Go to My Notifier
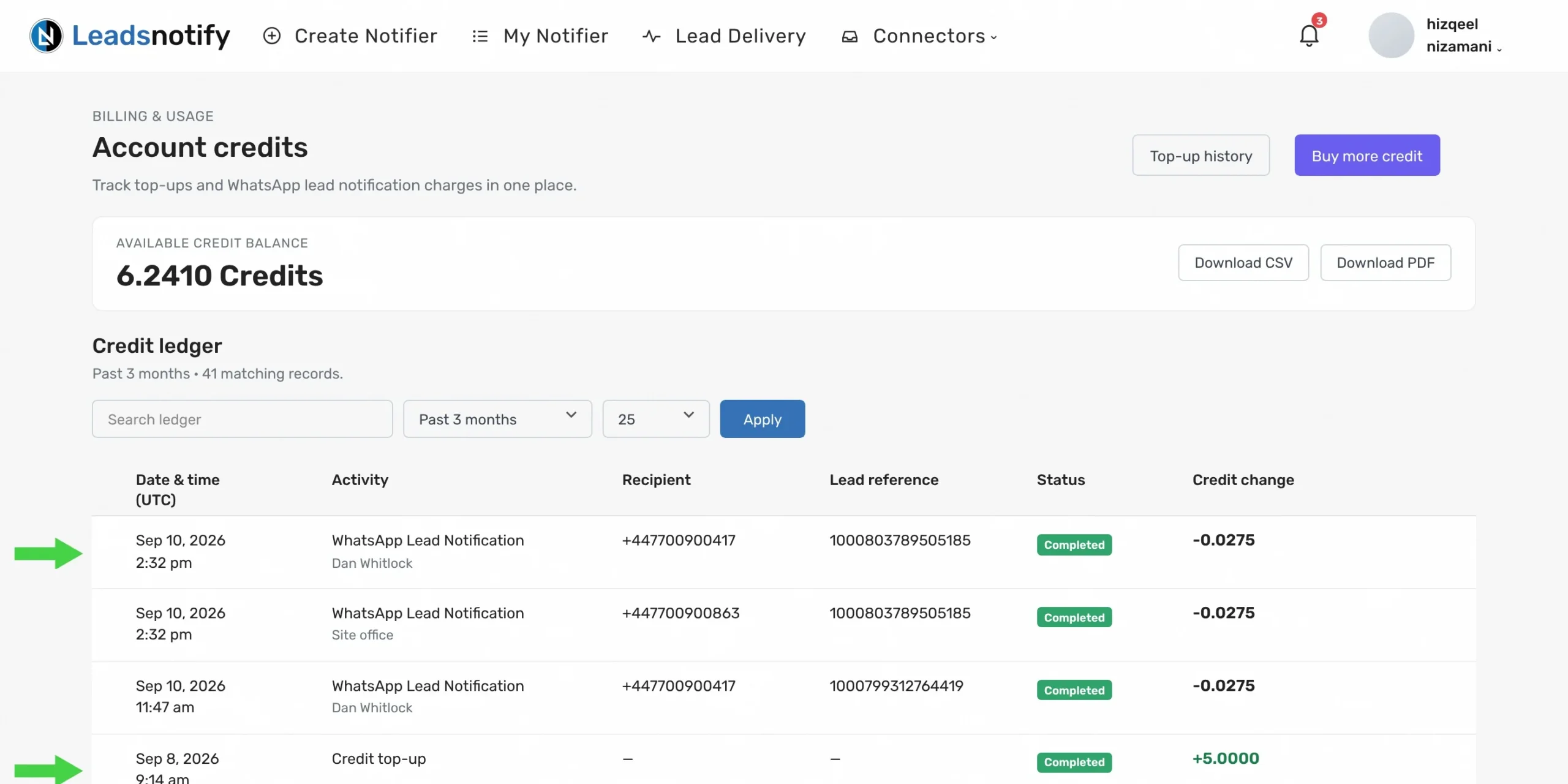Screen dimensions: 1568x784 [556, 36]
